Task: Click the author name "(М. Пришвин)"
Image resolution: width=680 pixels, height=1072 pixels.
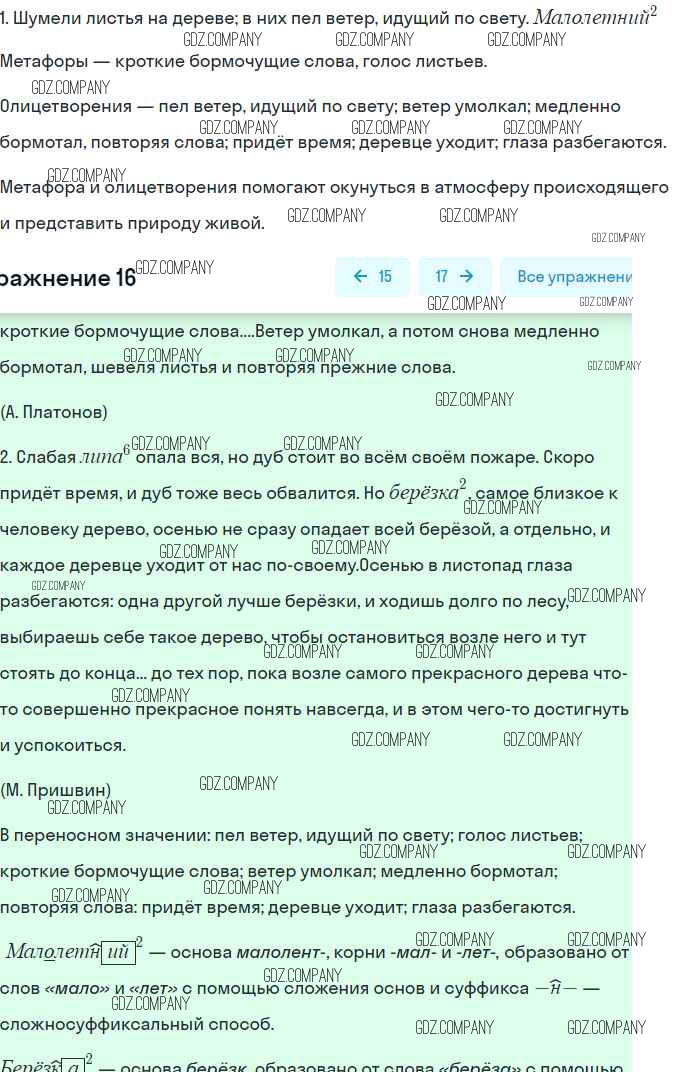Action: point(56,790)
